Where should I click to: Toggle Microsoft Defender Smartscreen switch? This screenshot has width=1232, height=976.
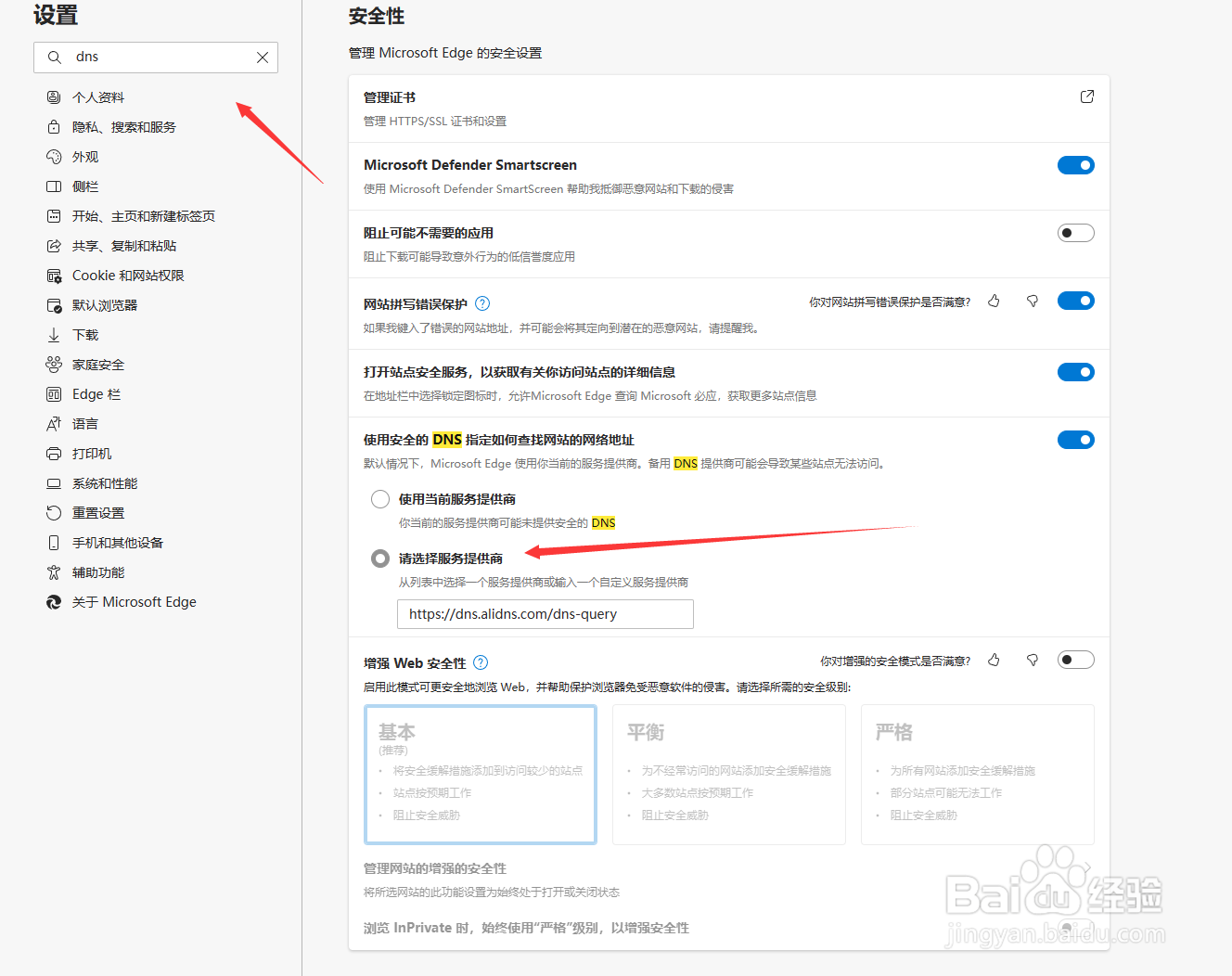point(1076,165)
